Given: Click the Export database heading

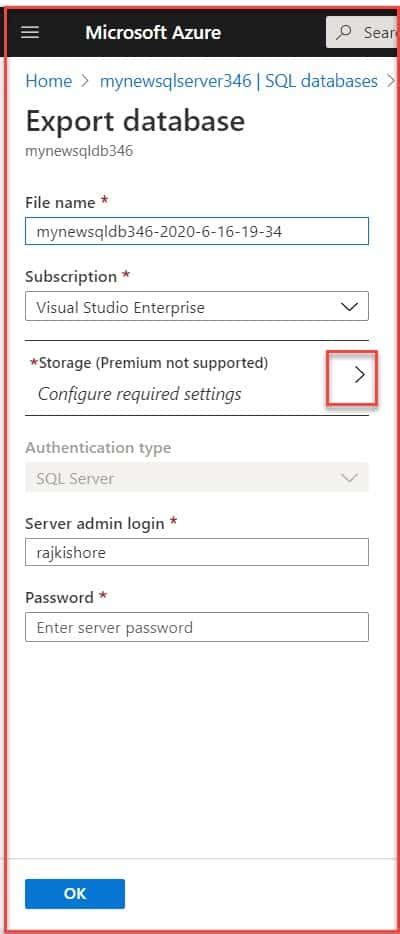Looking at the screenshot, I should click(135, 121).
